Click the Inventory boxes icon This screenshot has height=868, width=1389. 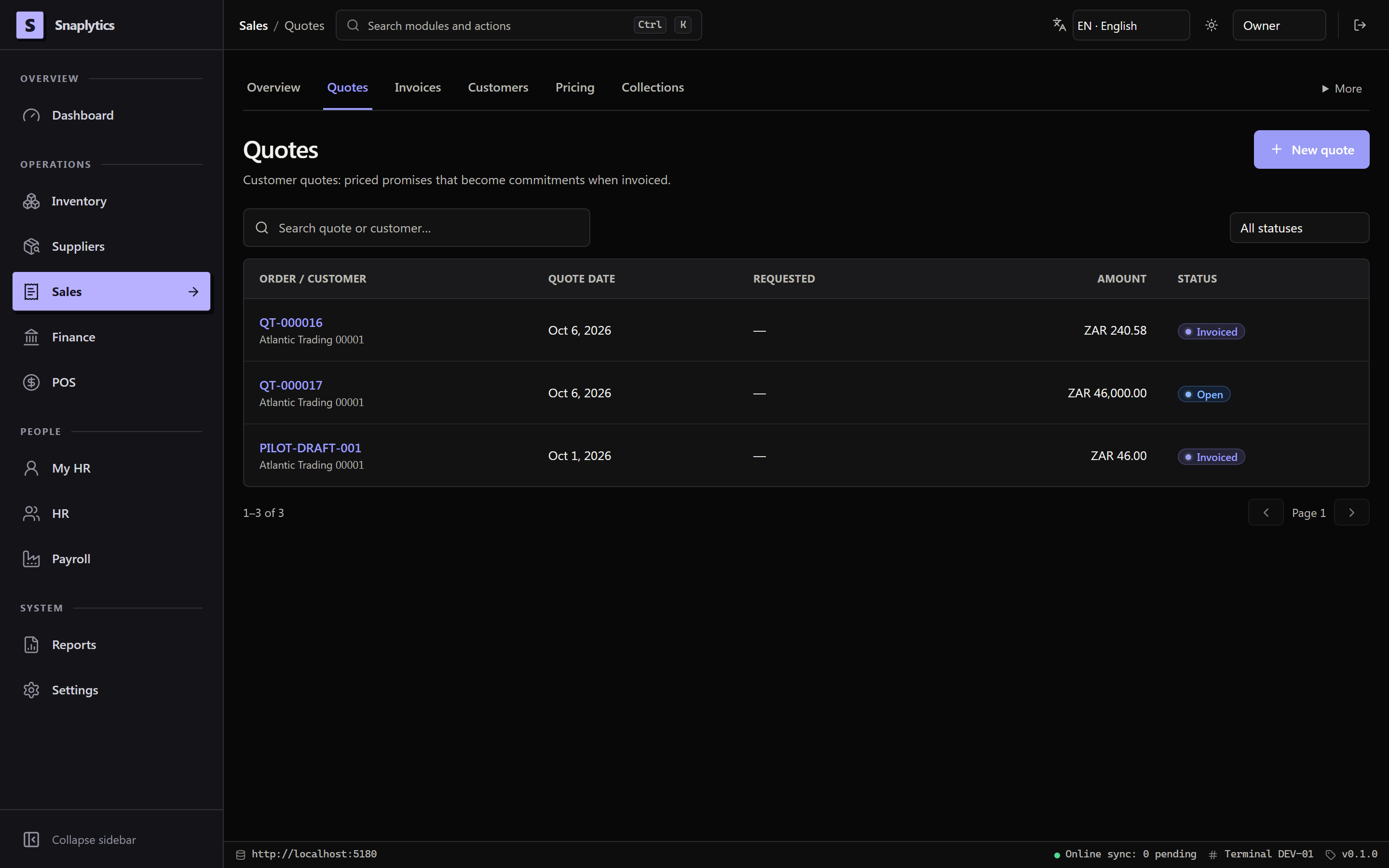point(31,202)
